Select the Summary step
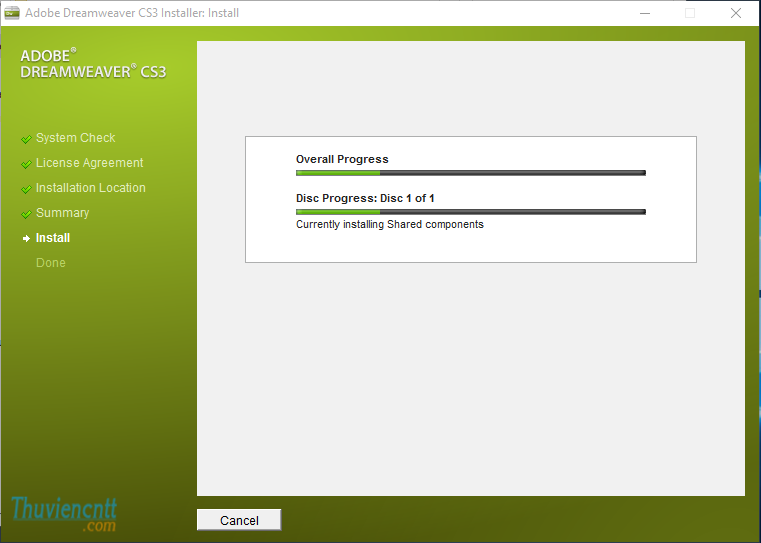Viewport: 761px width, 543px height. click(x=62, y=213)
